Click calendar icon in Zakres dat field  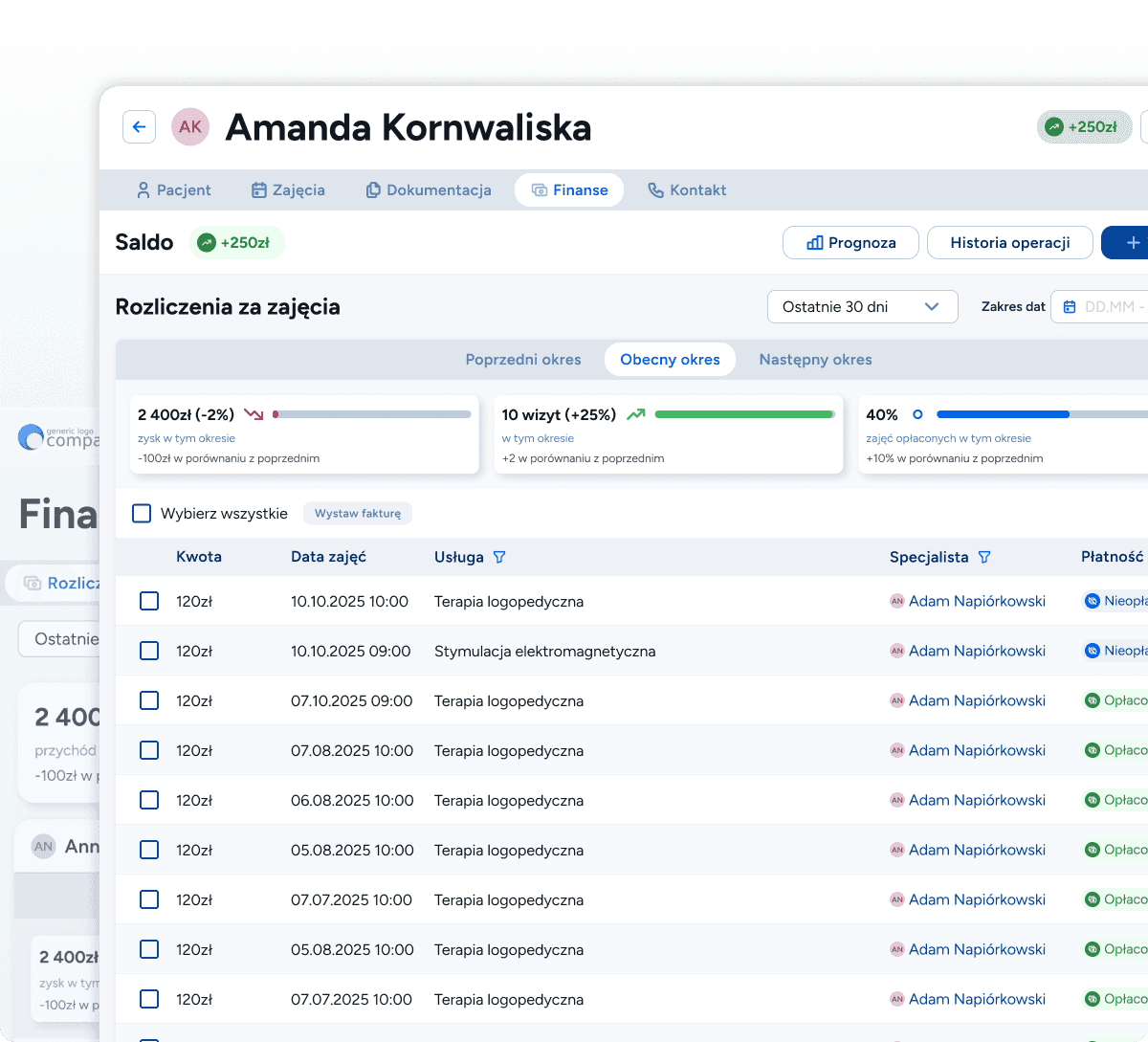point(1070,307)
